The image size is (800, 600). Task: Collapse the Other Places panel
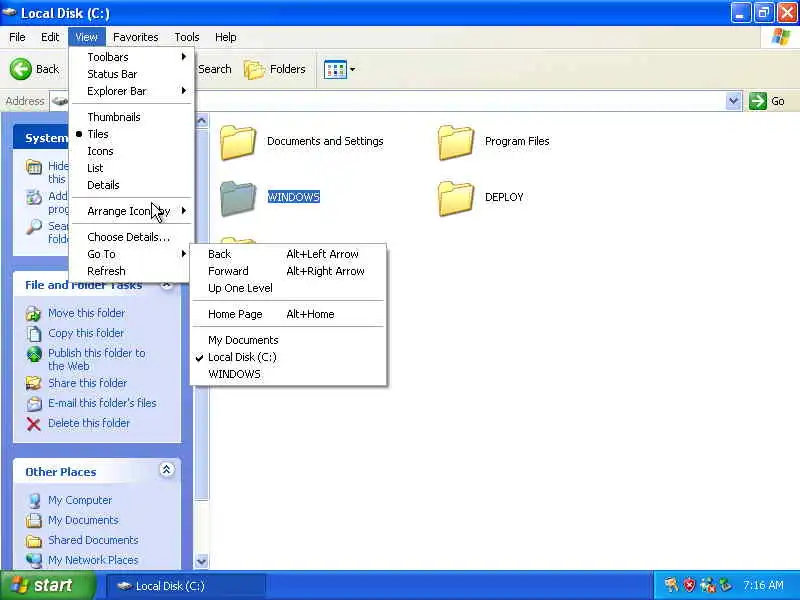(x=166, y=470)
